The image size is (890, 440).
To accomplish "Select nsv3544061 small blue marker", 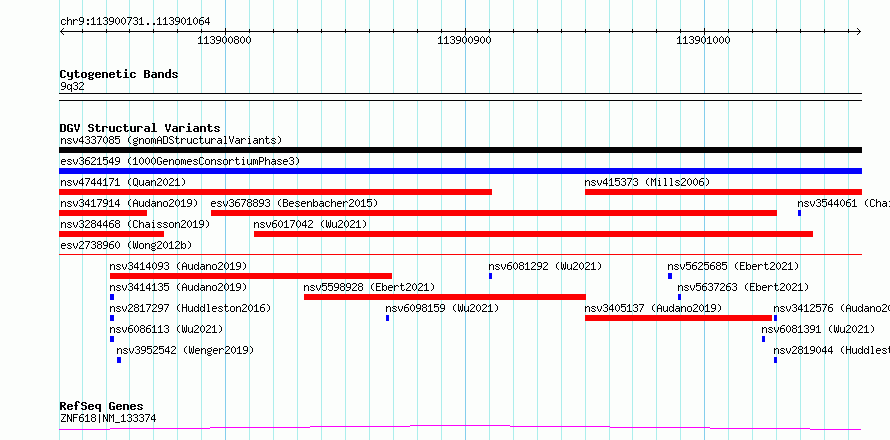I will pyautogui.click(x=799, y=213).
